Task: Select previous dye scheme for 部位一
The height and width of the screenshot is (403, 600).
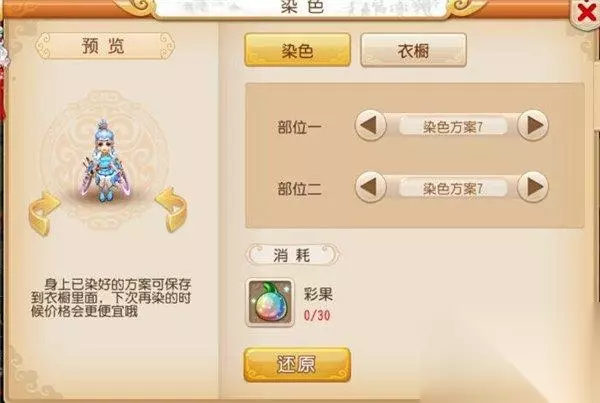Action: pos(370,125)
